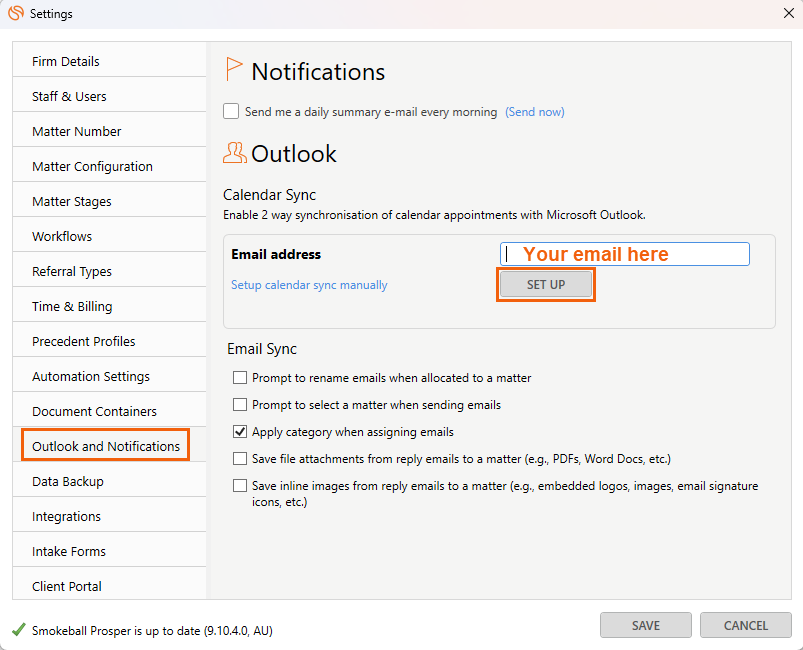Go to Integrations section
The width and height of the screenshot is (803, 650).
tap(110, 516)
